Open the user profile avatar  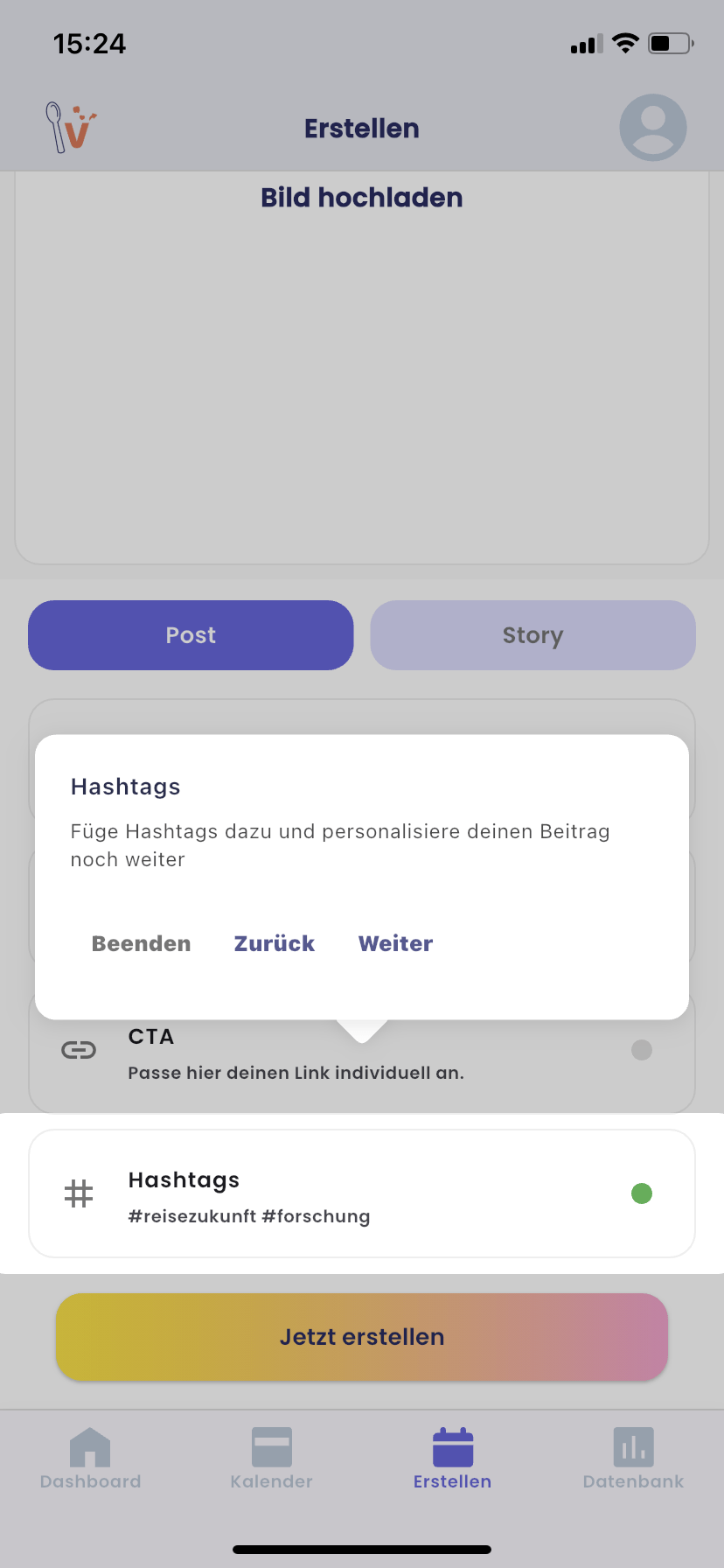pyautogui.click(x=652, y=128)
